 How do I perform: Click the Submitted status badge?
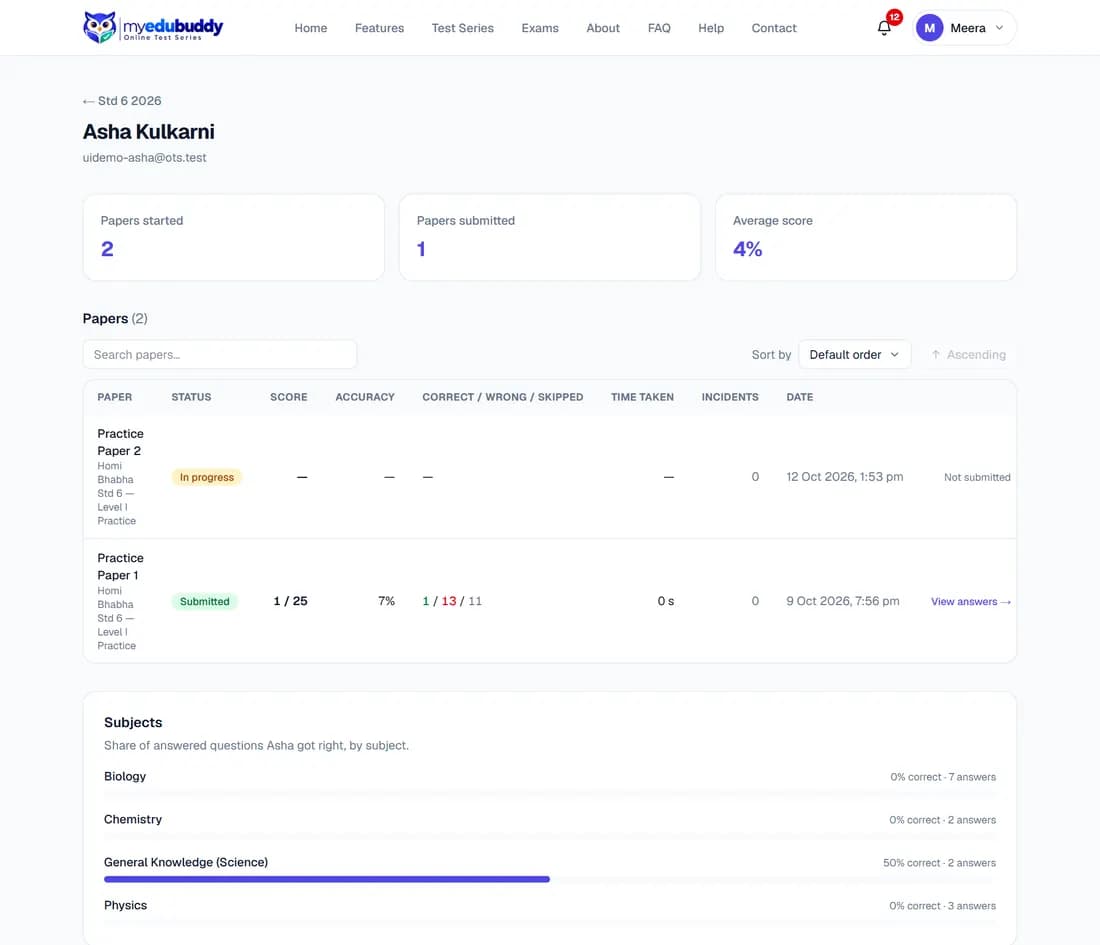(x=205, y=601)
